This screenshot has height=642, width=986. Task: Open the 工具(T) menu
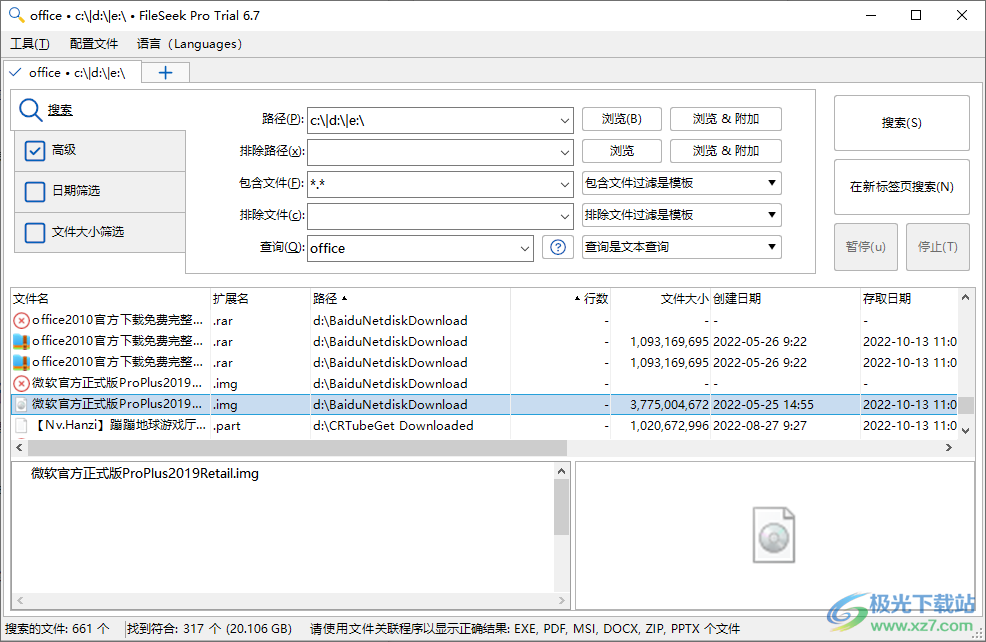pos(30,44)
